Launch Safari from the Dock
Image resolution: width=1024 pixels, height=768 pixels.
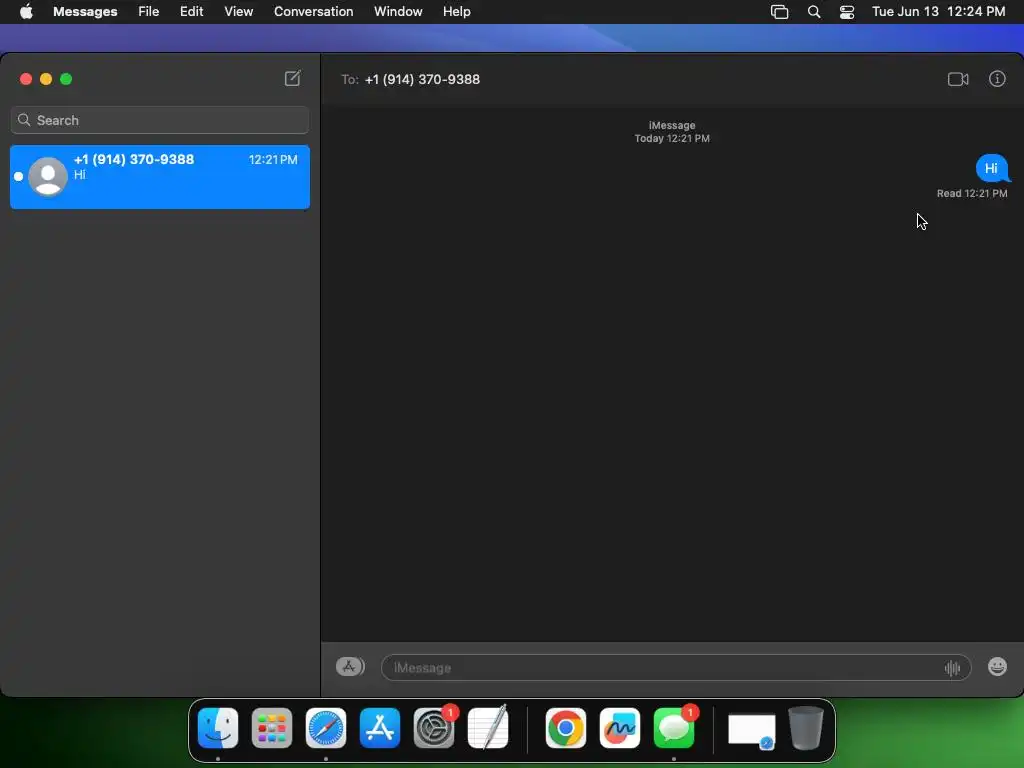tap(326, 728)
